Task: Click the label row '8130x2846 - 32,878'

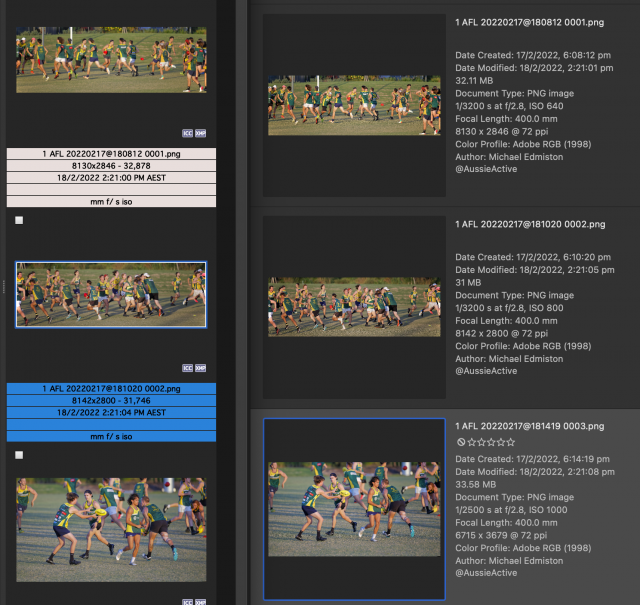Action: tap(111, 166)
